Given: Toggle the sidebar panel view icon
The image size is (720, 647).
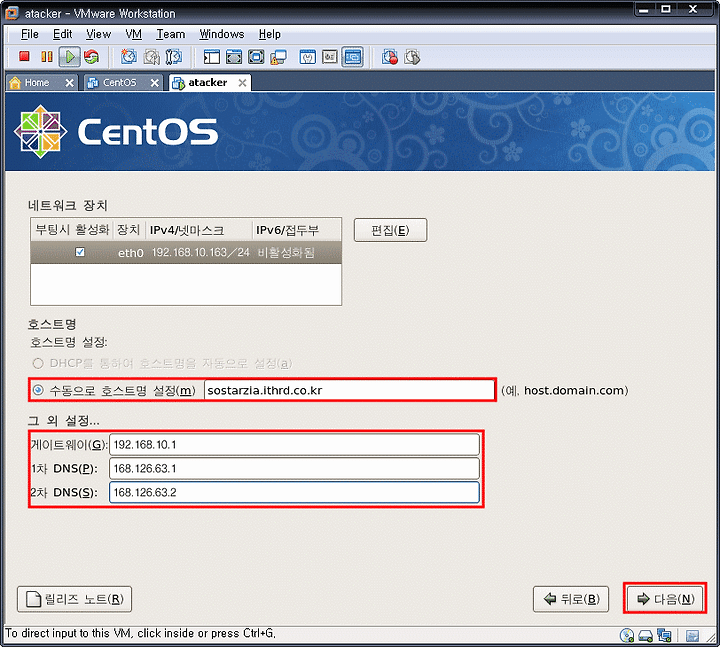Looking at the screenshot, I should (x=212, y=56).
